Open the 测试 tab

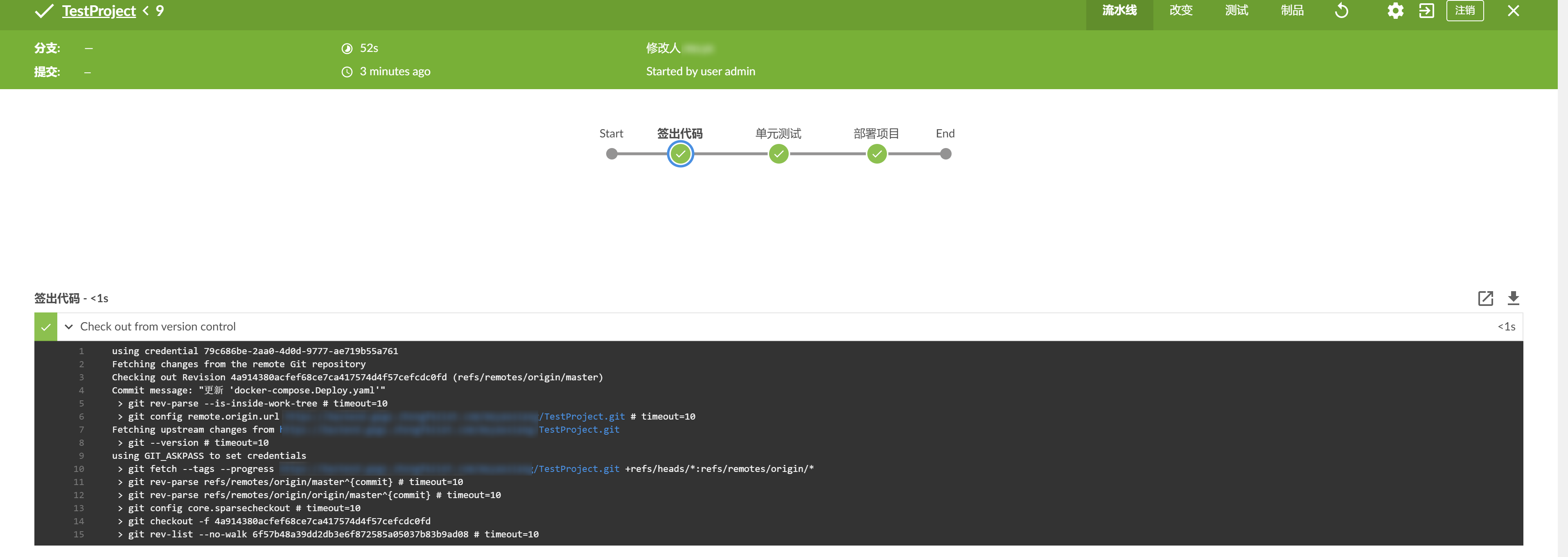click(x=1236, y=11)
